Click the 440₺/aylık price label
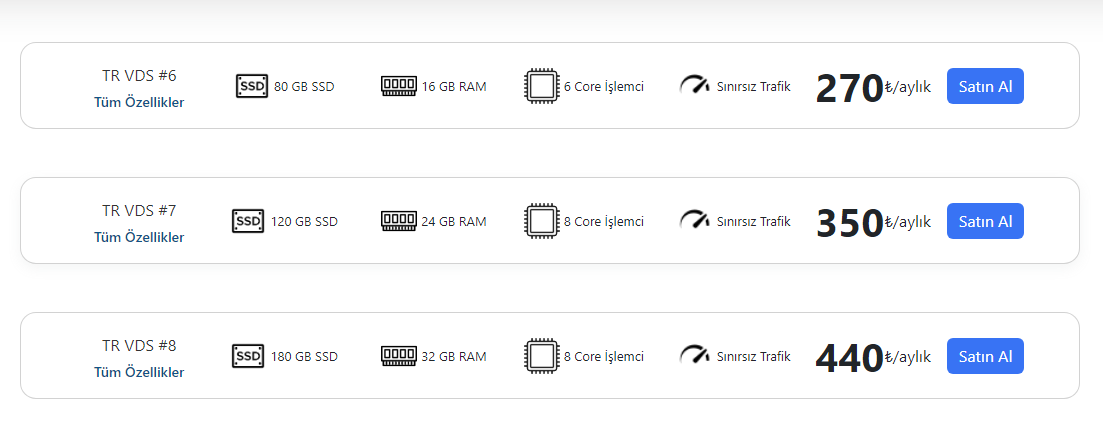 873,357
